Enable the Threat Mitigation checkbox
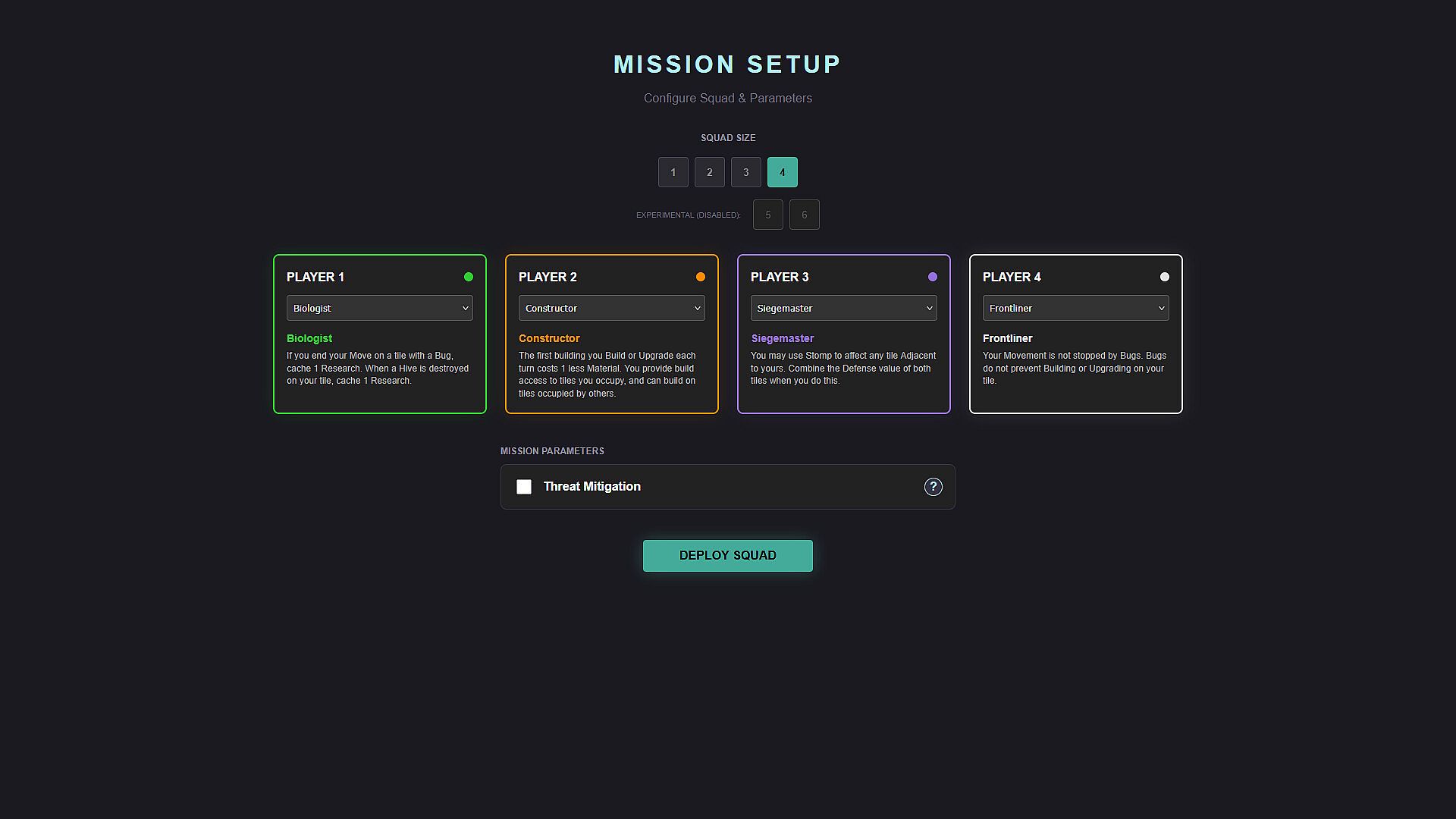The image size is (1456, 819). tap(524, 487)
